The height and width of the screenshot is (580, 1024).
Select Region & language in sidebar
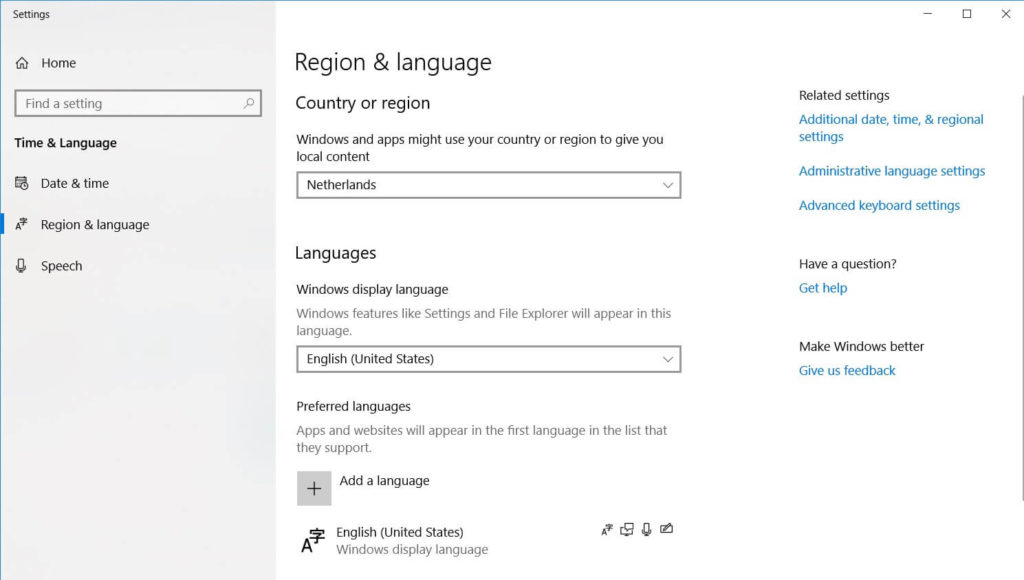[x=94, y=225]
